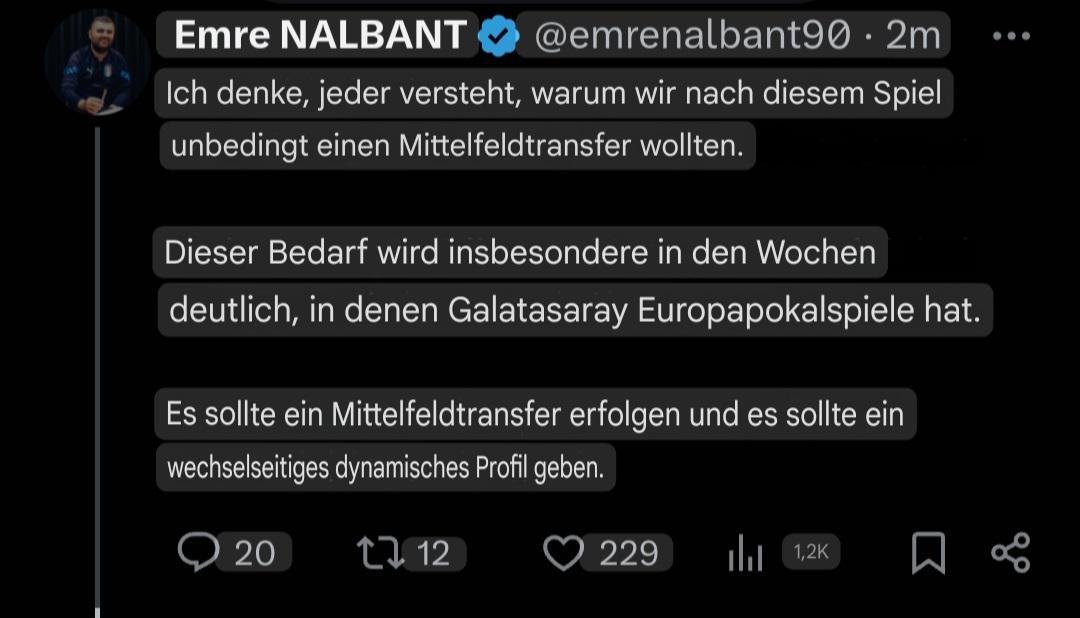1080x618 pixels.
Task: Click the blue verified badge
Action: (x=498, y=38)
